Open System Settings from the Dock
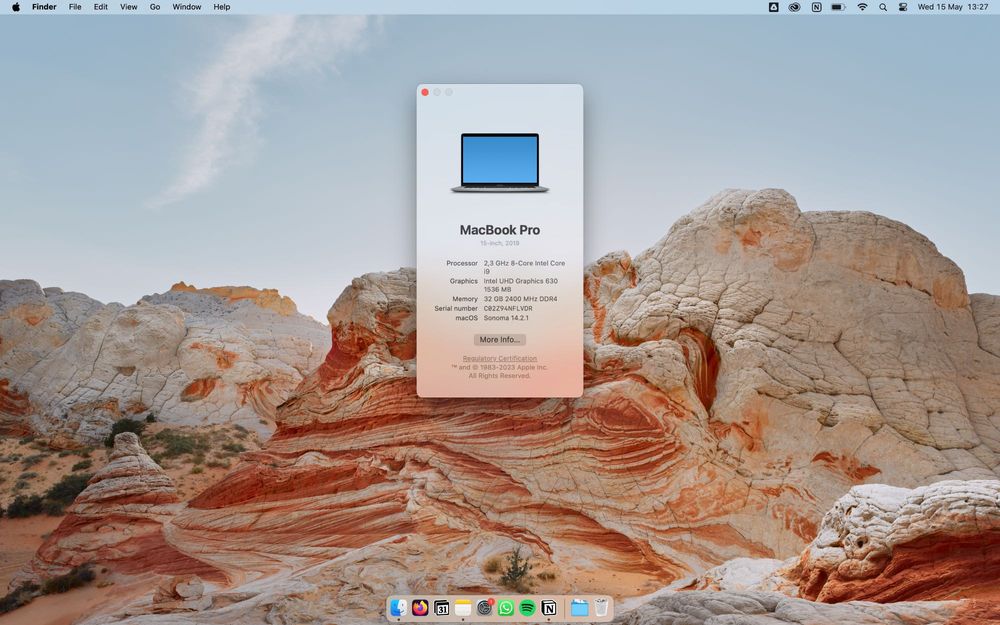1000x625 pixels. [x=485, y=608]
